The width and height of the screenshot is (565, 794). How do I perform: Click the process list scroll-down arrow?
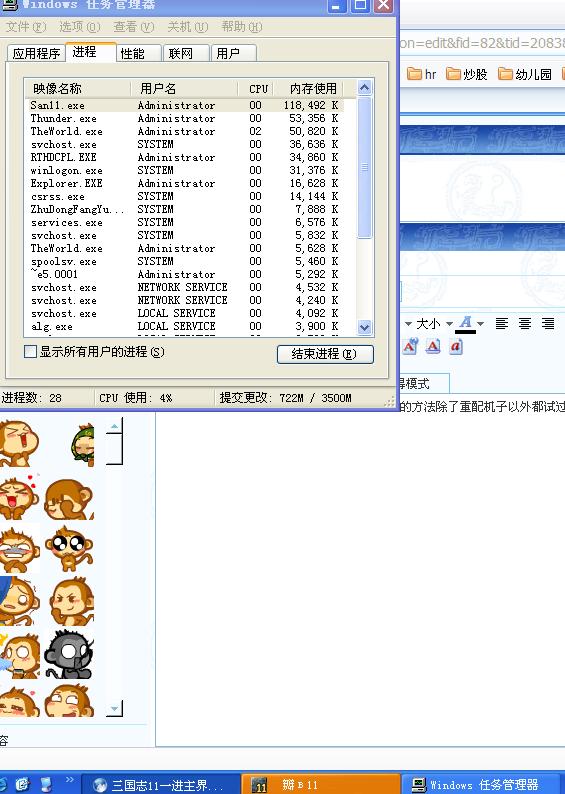click(364, 327)
